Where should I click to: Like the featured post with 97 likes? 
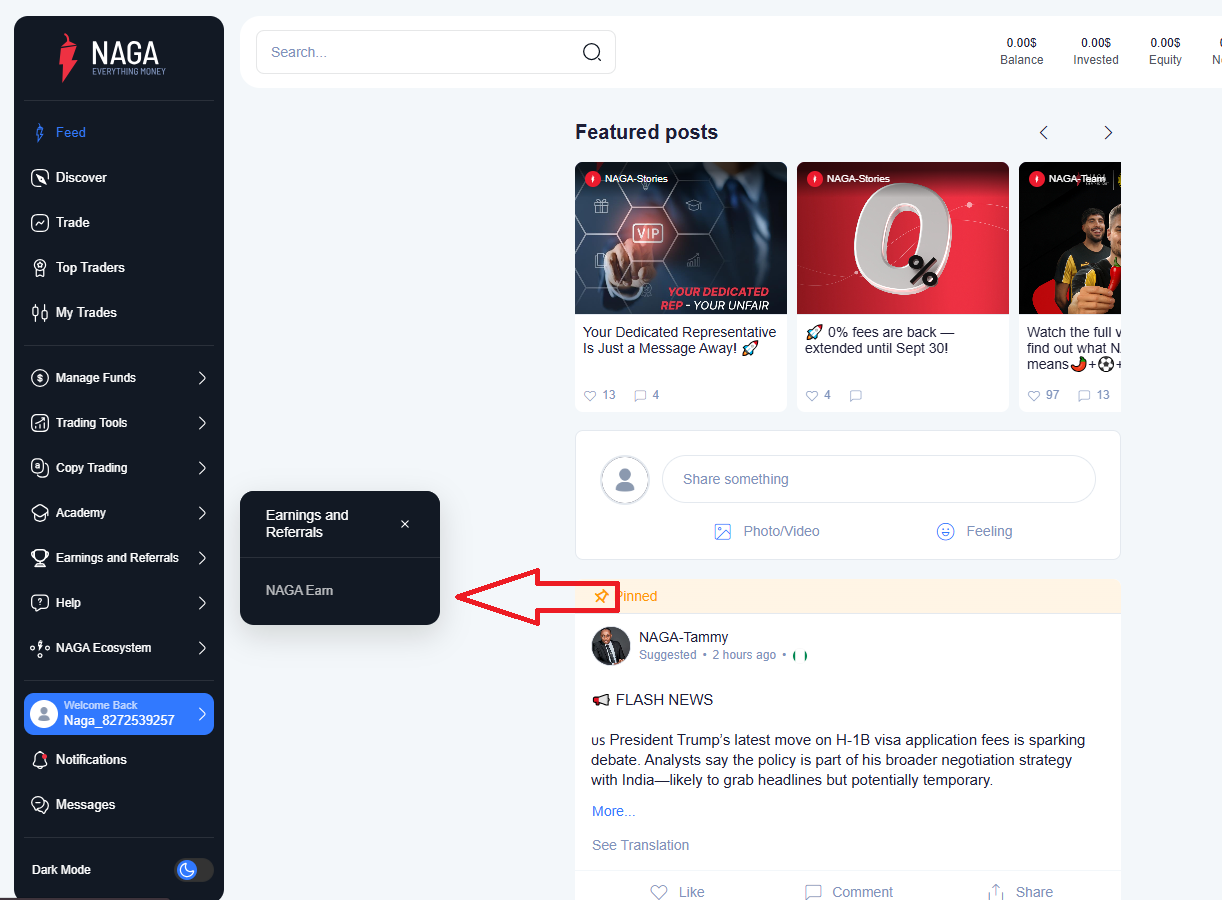point(1034,395)
